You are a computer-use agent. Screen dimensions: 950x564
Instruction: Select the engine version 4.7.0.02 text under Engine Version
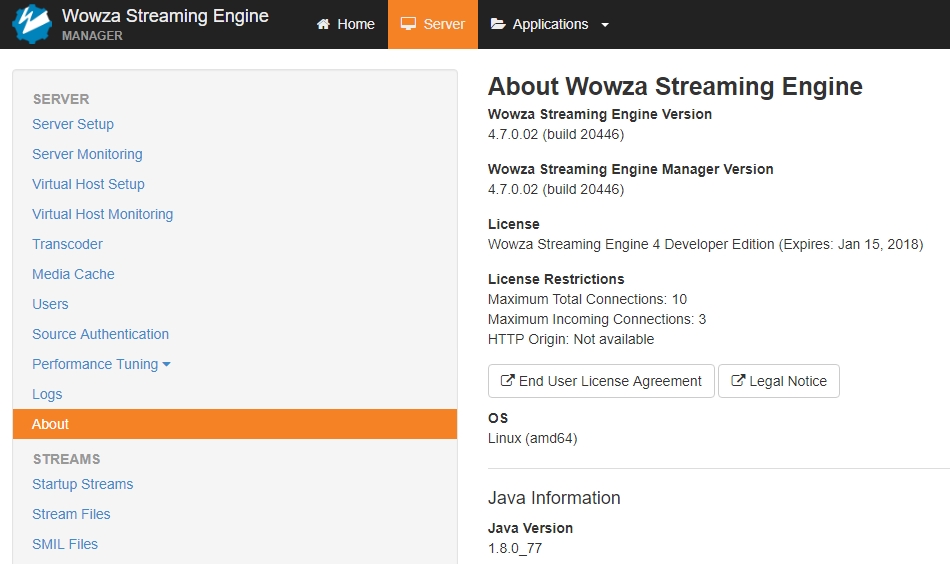coord(556,134)
